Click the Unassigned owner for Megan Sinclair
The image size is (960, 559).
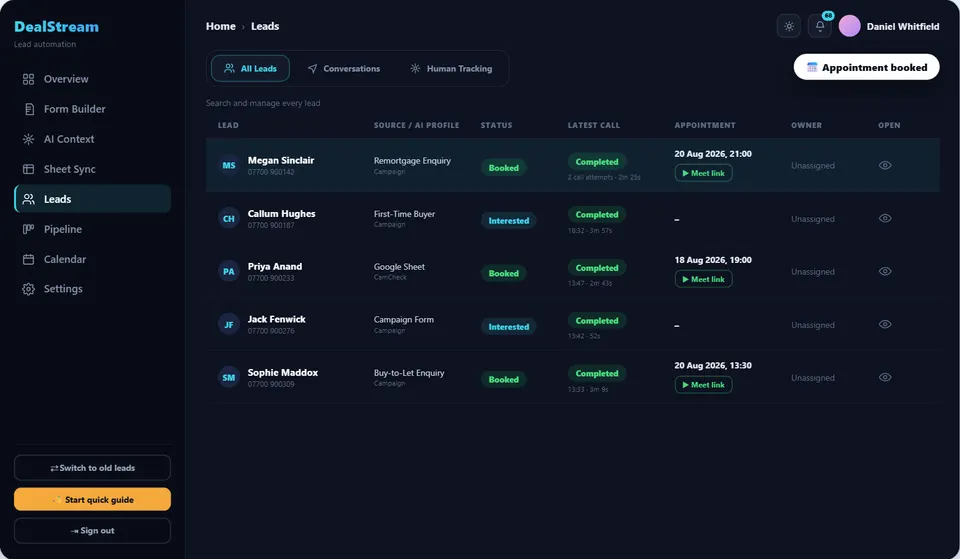812,166
